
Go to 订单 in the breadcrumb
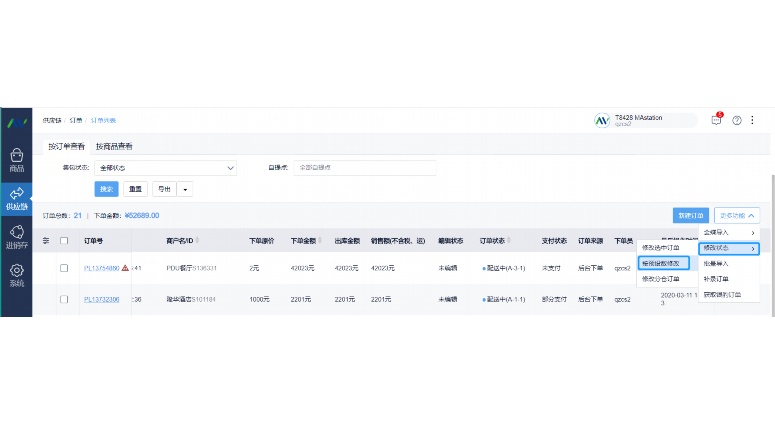[x=76, y=120]
